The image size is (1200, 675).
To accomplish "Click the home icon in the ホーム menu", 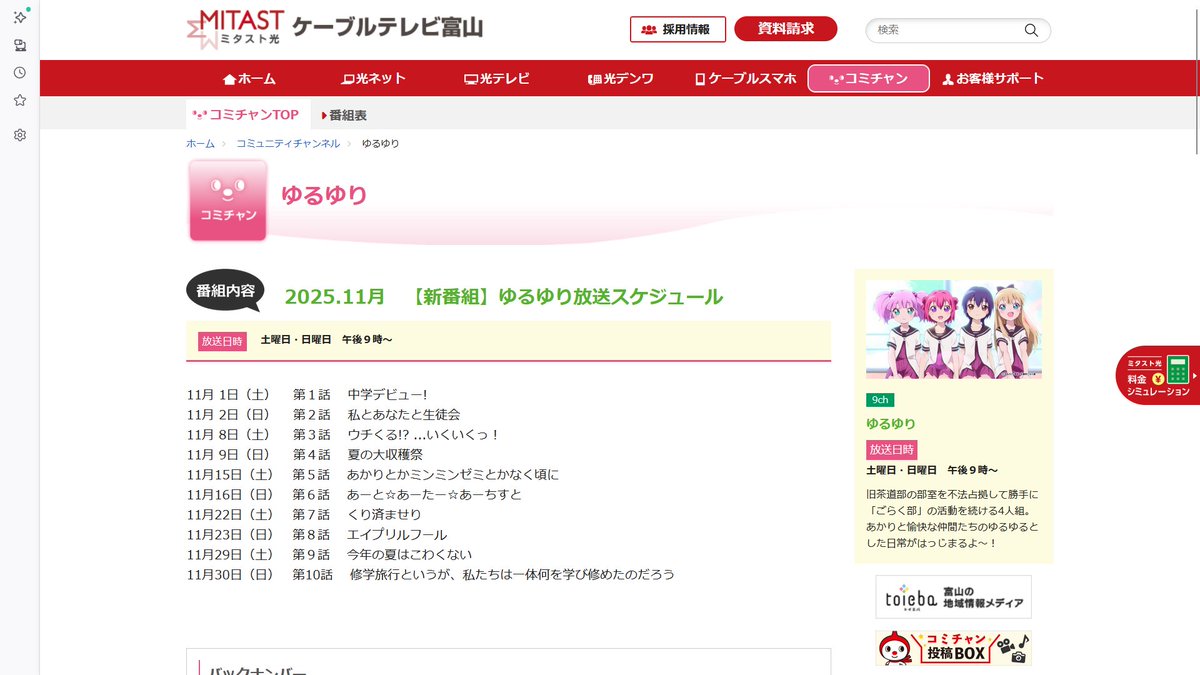I will point(230,78).
